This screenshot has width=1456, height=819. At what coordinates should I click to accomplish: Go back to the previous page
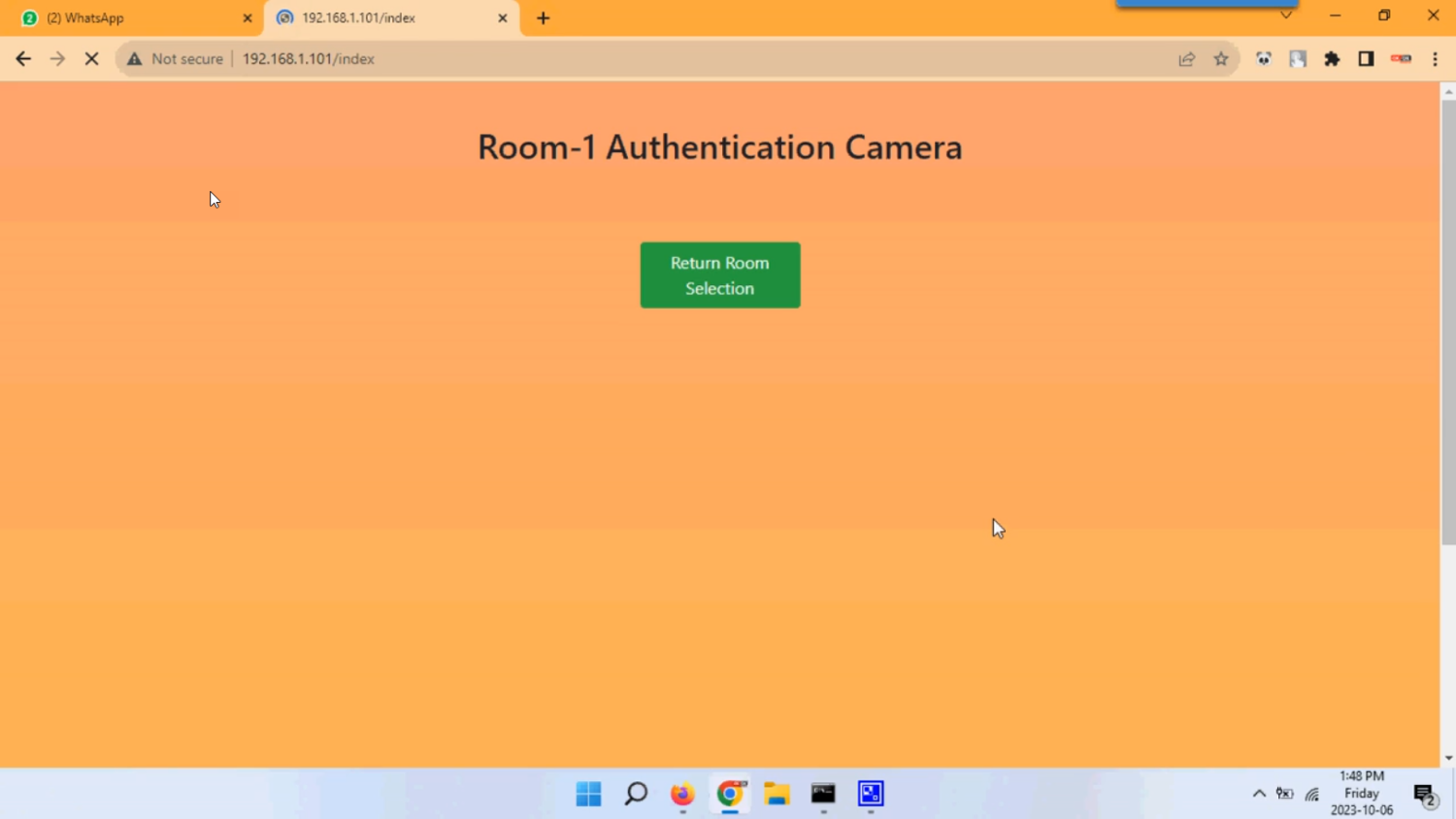click(23, 59)
